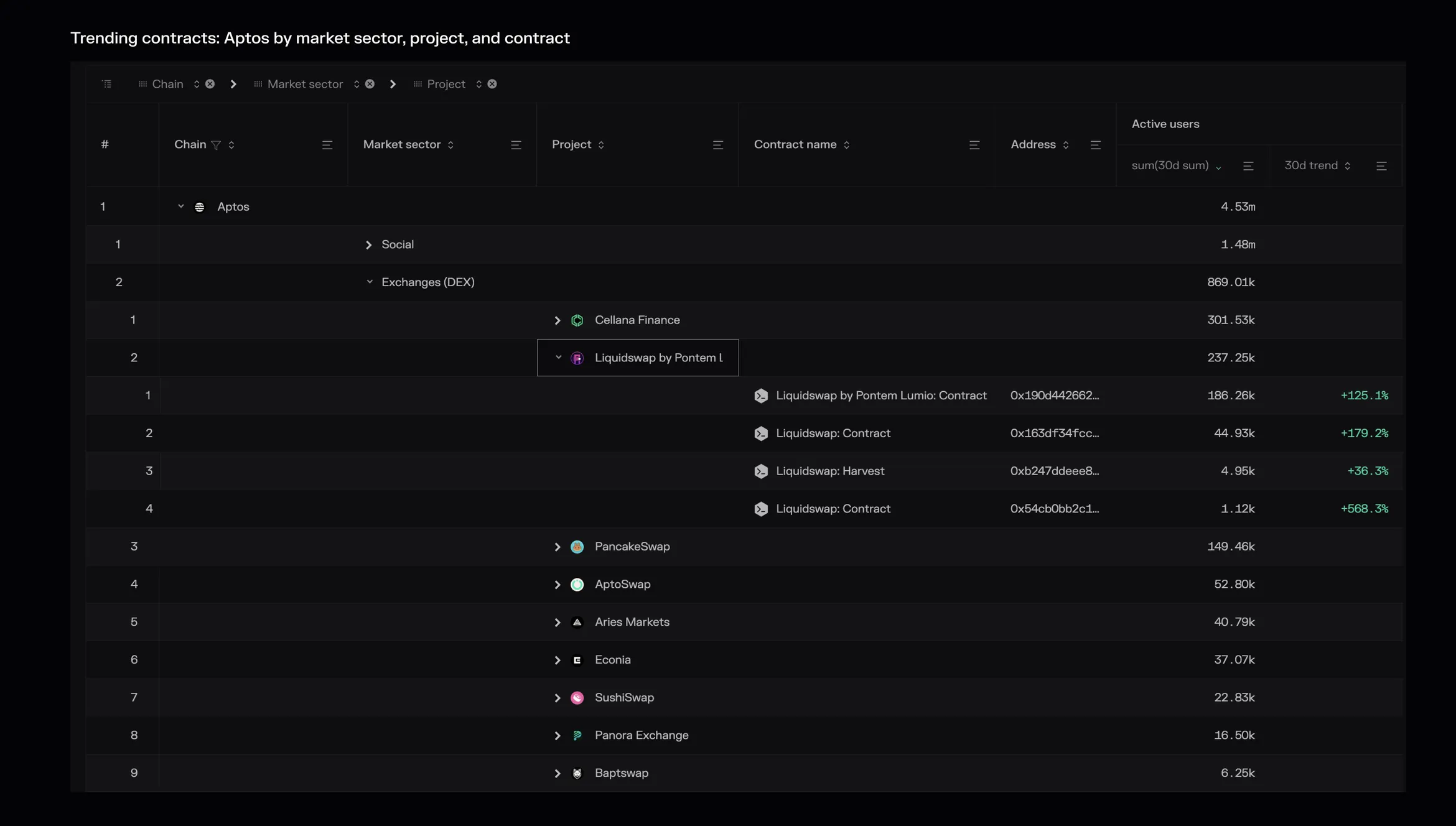Click the Liquidswap: Harvest contract icon
Screen dimensions: 1456x826
[761, 471]
